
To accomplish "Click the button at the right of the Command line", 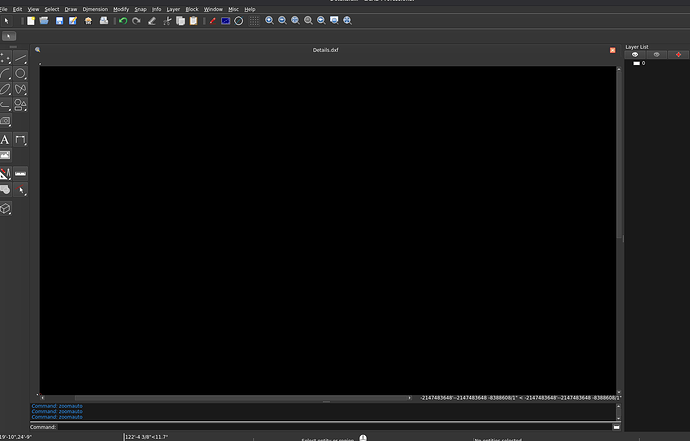I will point(617,427).
